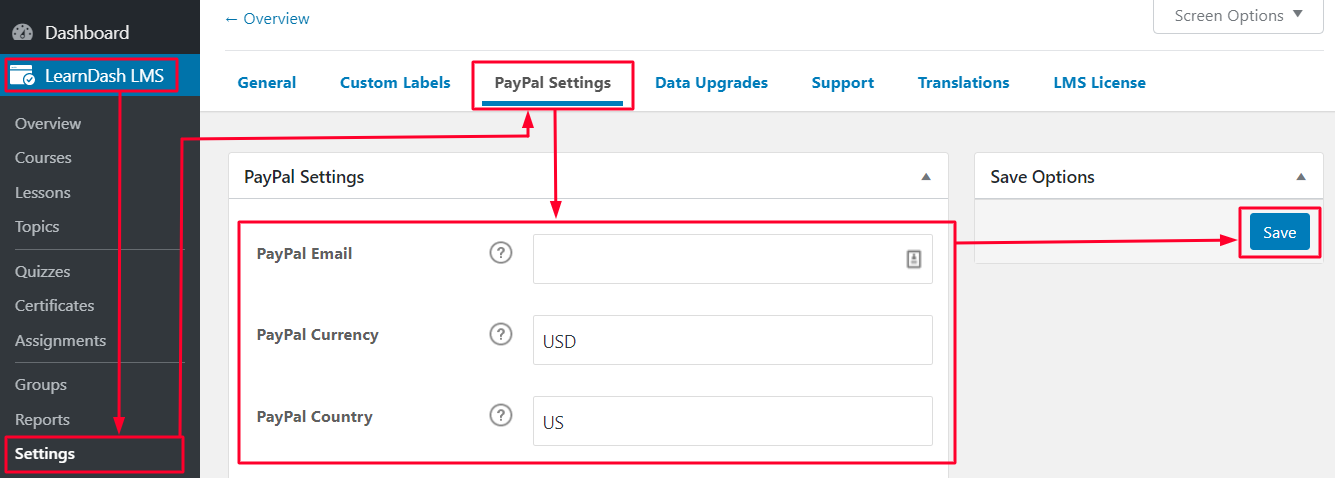
Task: Open the Custom Labels tab
Action: (x=395, y=83)
